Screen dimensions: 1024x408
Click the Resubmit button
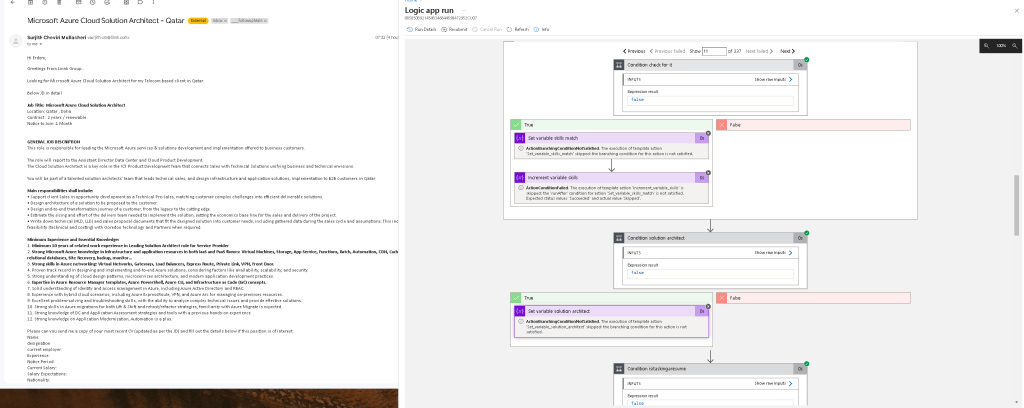455,29
